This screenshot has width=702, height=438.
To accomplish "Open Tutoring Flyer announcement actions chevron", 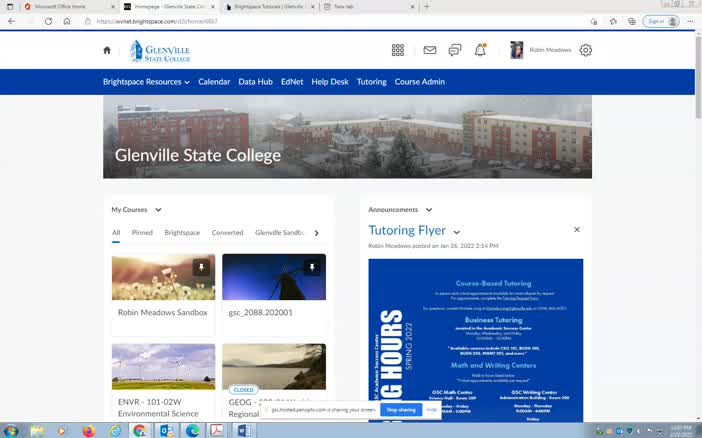I will 457,232.
